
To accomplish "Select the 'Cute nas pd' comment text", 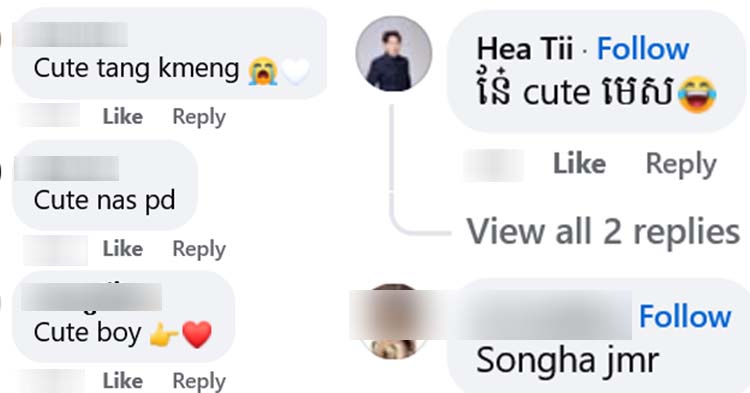I will pos(104,201).
